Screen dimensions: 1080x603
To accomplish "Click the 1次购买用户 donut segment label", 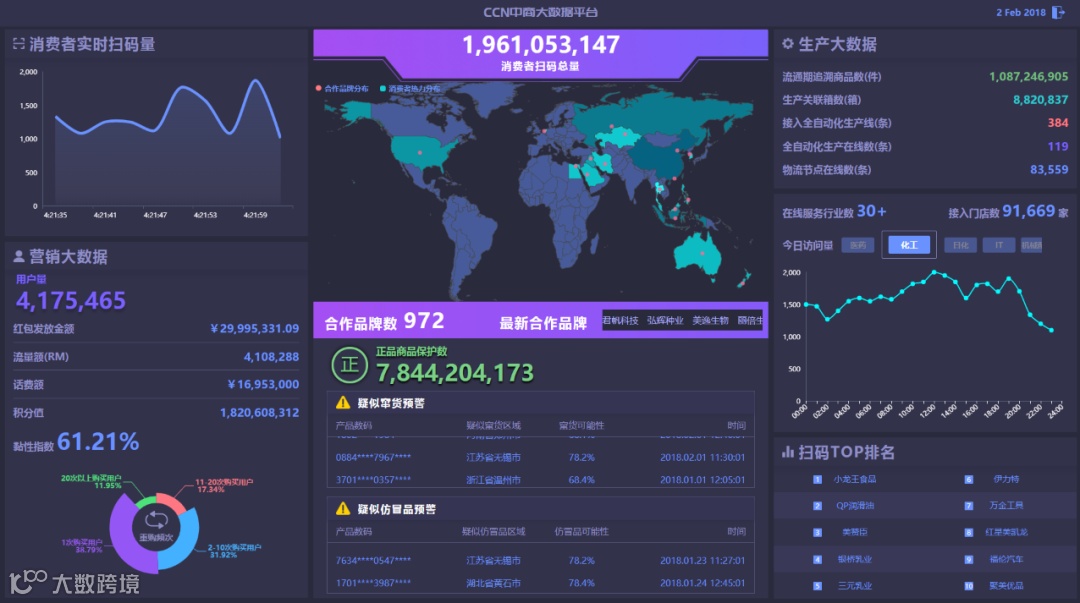I will point(82,546).
